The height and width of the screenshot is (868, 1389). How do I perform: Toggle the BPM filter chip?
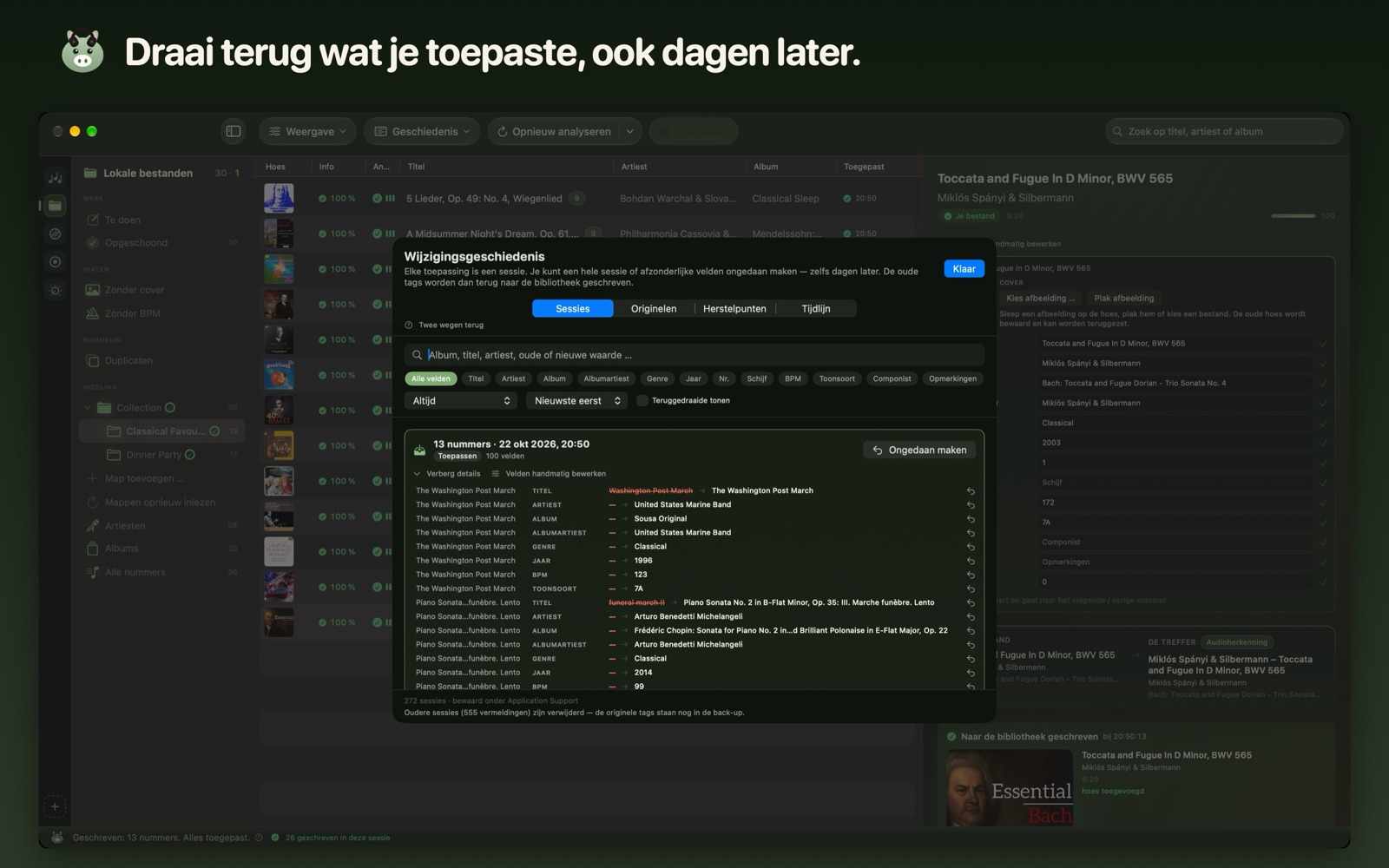793,378
